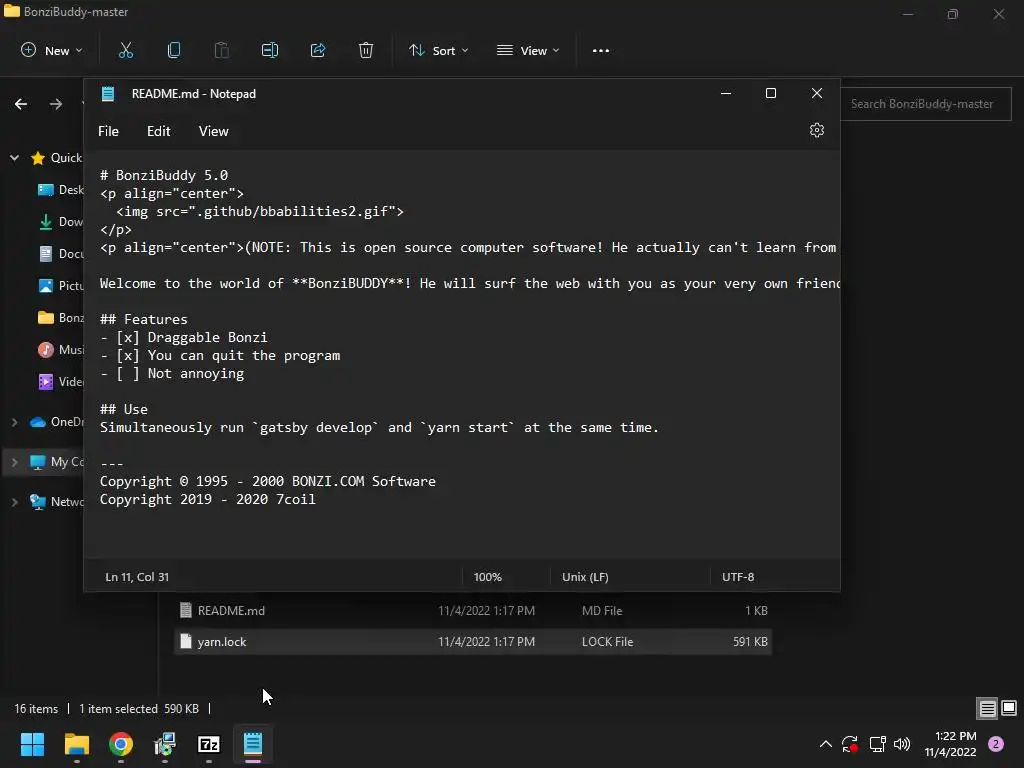Open the File menu in Notepad
1024x768 pixels.
[x=108, y=131]
